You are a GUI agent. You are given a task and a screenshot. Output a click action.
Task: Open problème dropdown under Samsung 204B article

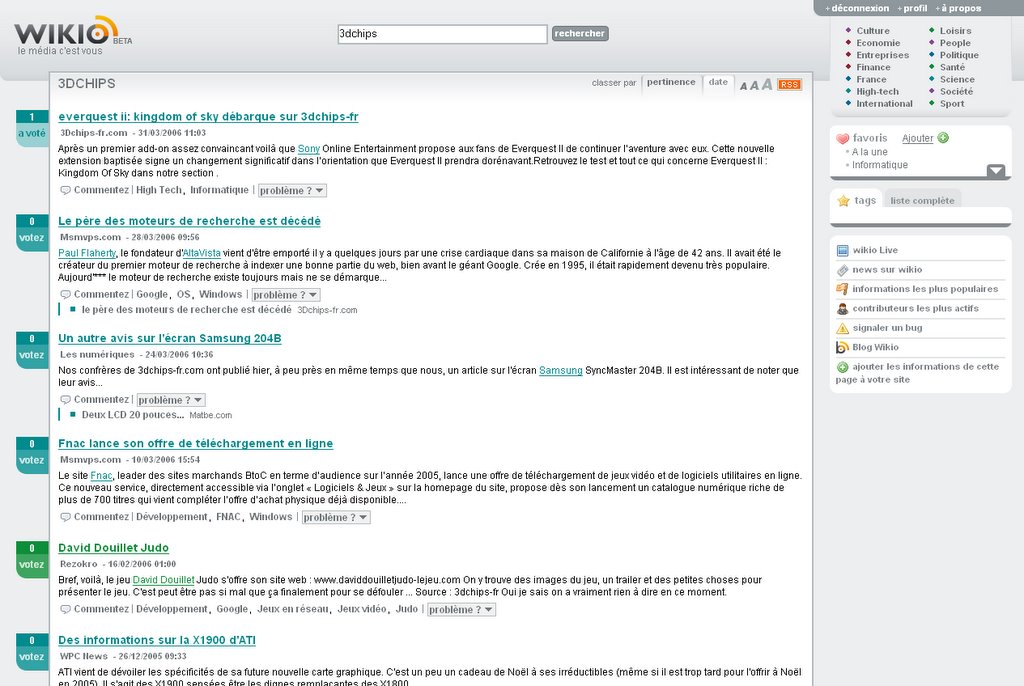pyautogui.click(x=170, y=400)
